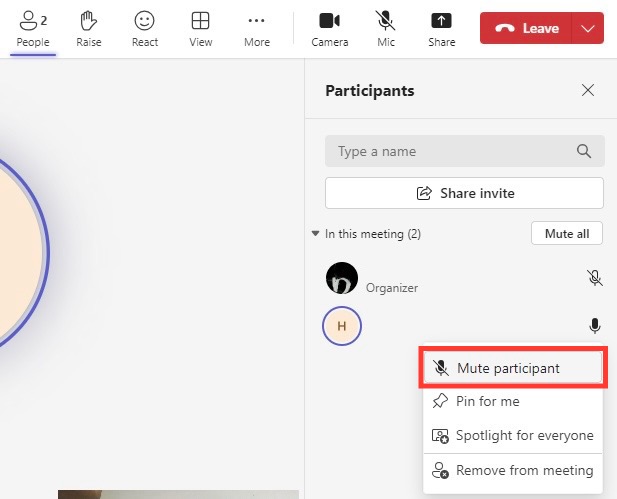Click participant H's microphone icon
This screenshot has width=617, height=499.
pyautogui.click(x=595, y=326)
